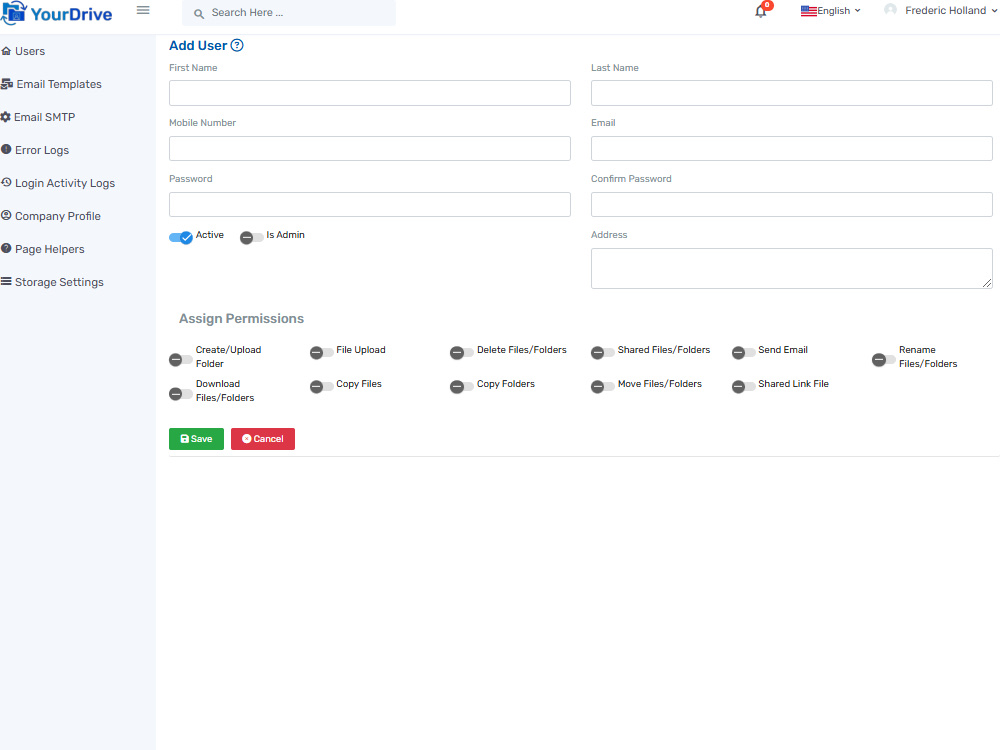
Task: Enable Create/Upload Folder permission
Action: (x=180, y=360)
